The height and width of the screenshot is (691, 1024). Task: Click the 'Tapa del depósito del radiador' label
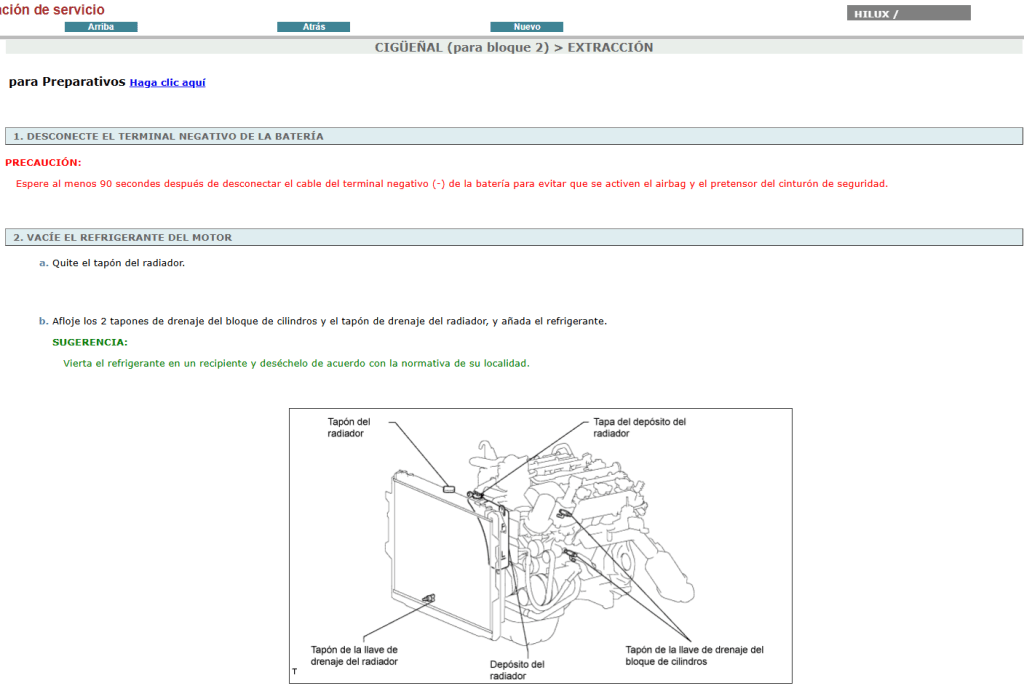pos(639,428)
